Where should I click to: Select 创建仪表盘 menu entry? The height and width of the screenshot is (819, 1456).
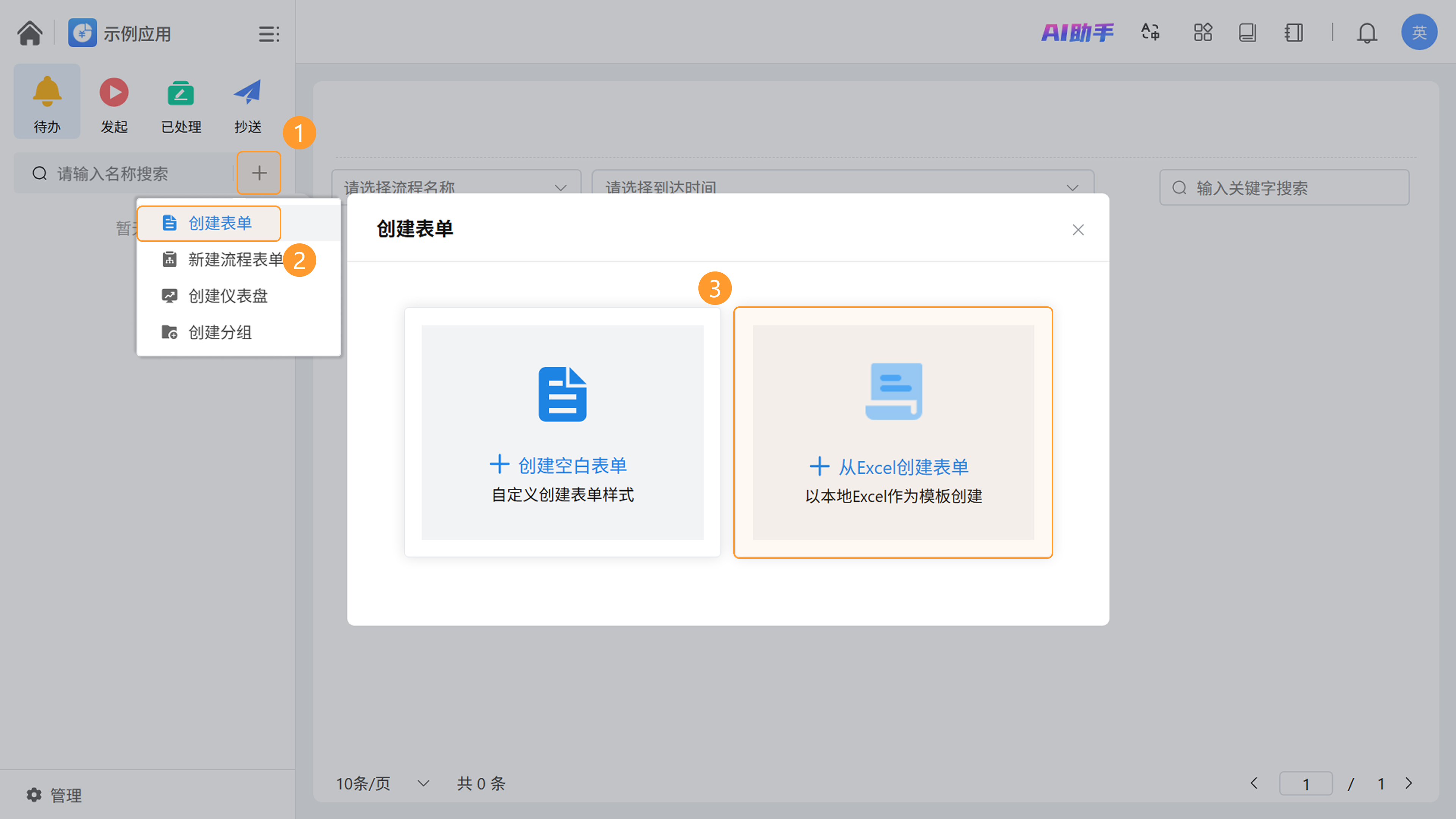tap(227, 296)
